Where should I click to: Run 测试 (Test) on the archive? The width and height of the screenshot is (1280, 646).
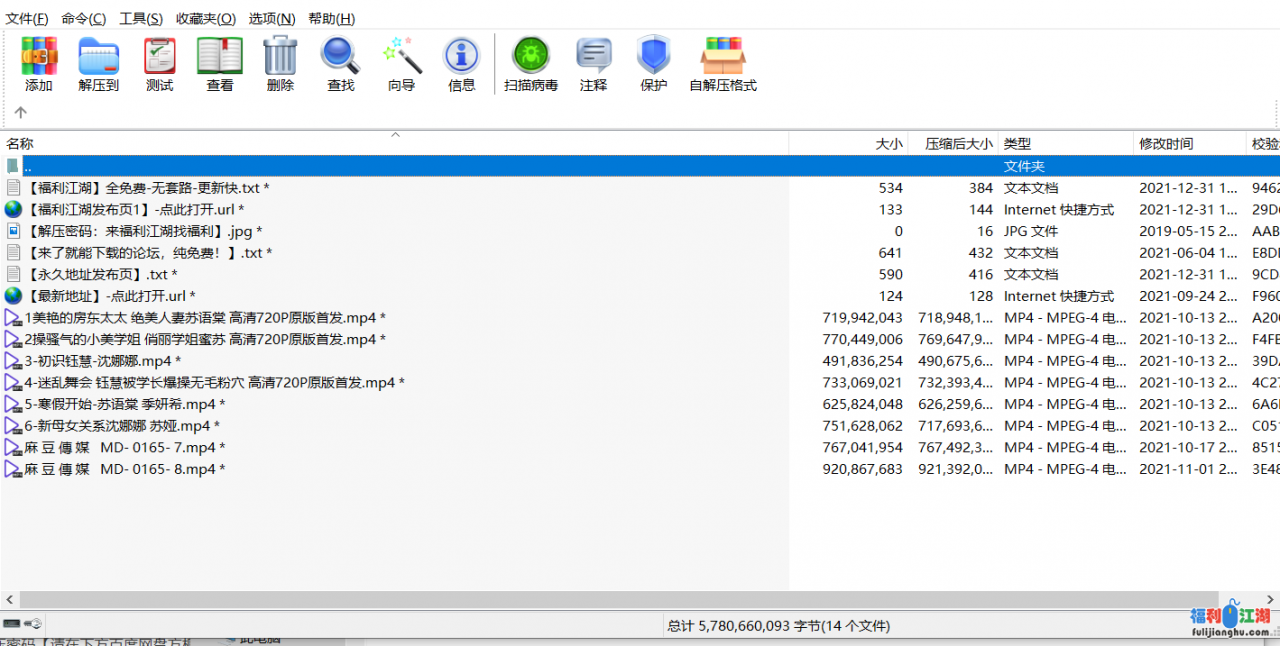(x=159, y=63)
